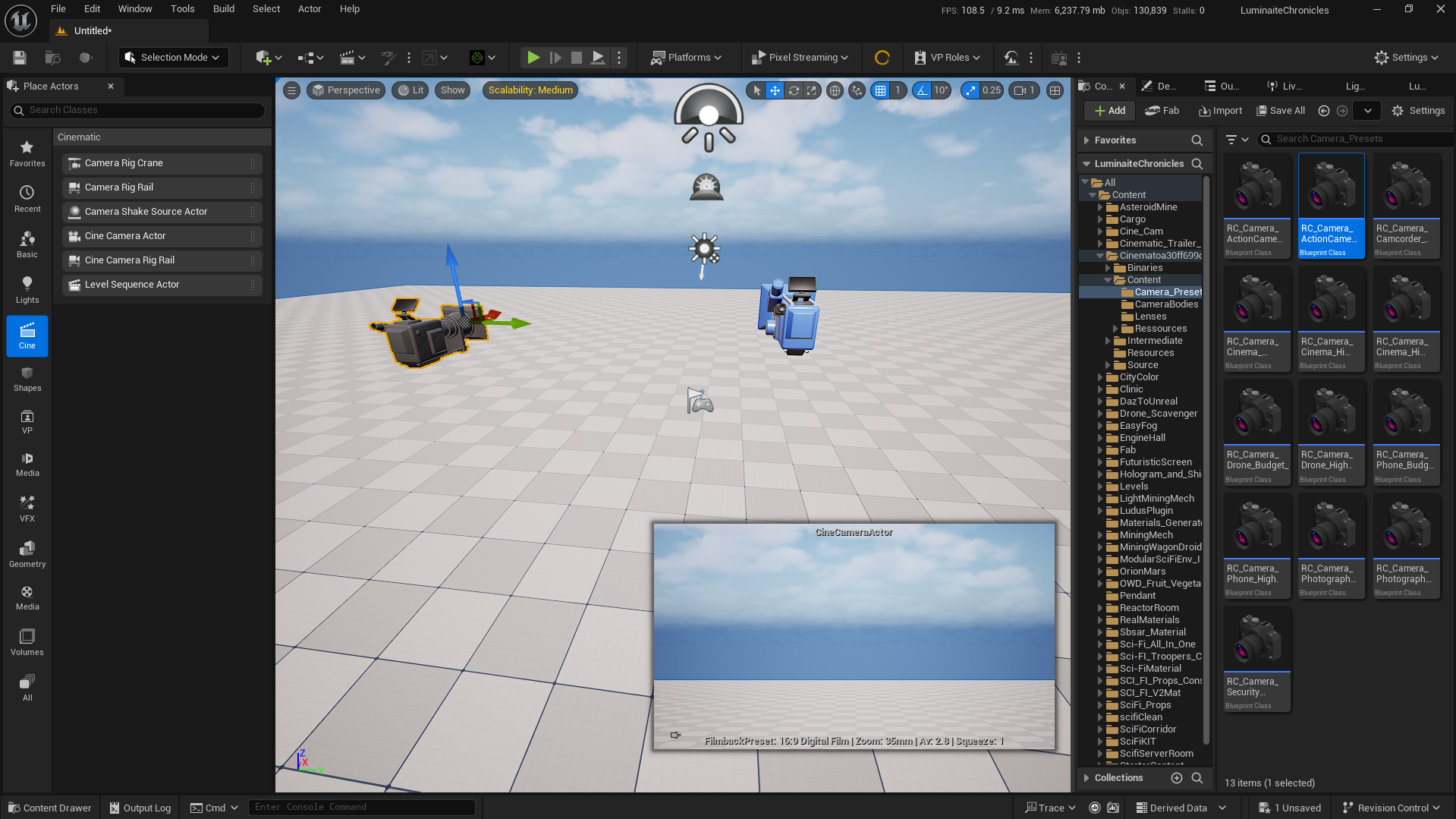Activate the translate gizmo tool in viewport
This screenshot has width=1456, height=819.
[x=775, y=90]
